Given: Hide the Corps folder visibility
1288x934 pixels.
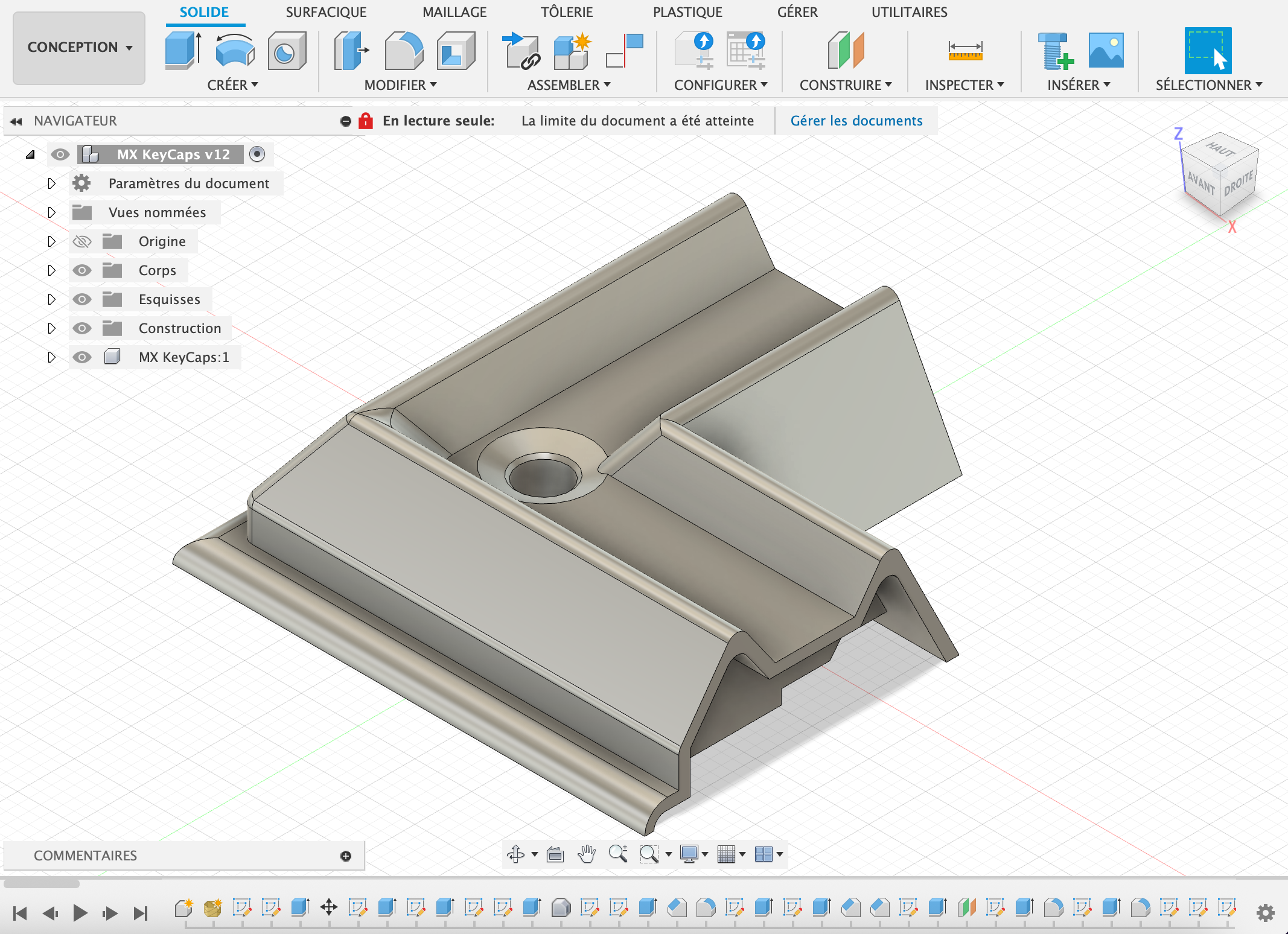Looking at the screenshot, I should (82, 270).
